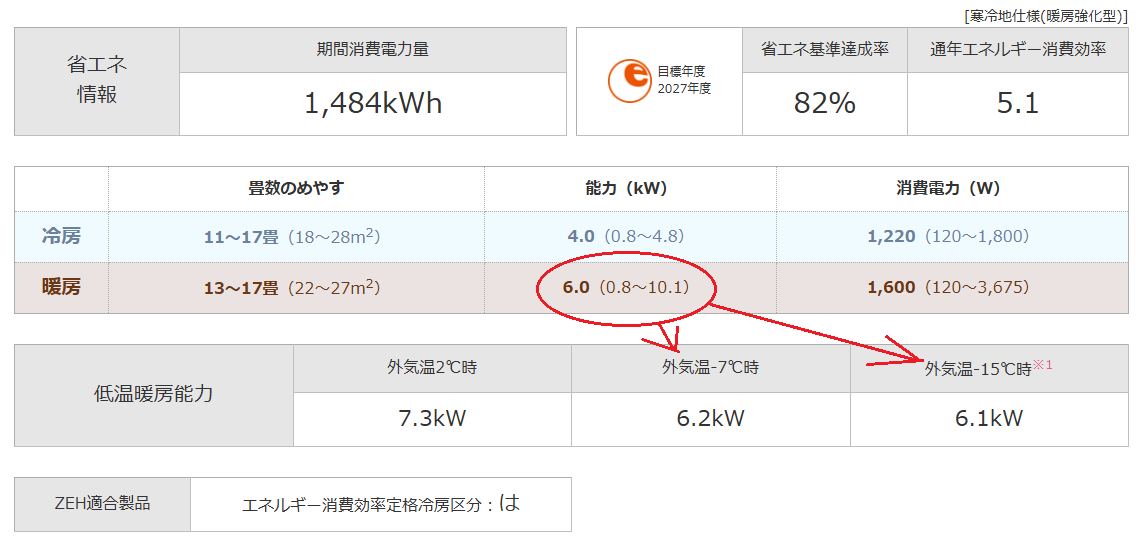
Task: Select the 暖房 row label
Action: [x=61, y=287]
